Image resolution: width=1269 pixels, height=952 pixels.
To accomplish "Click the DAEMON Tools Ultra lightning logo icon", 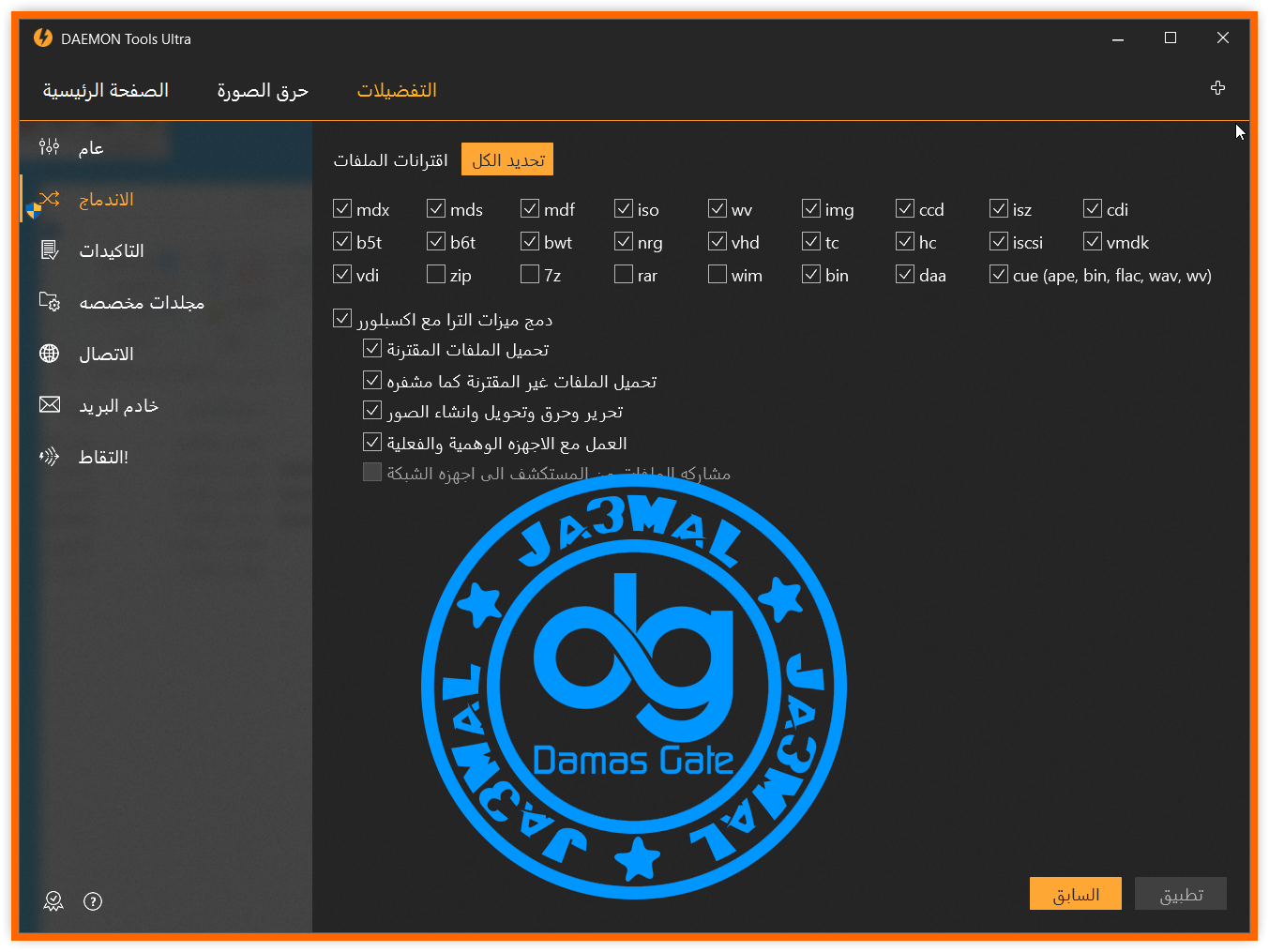I will (x=43, y=38).
